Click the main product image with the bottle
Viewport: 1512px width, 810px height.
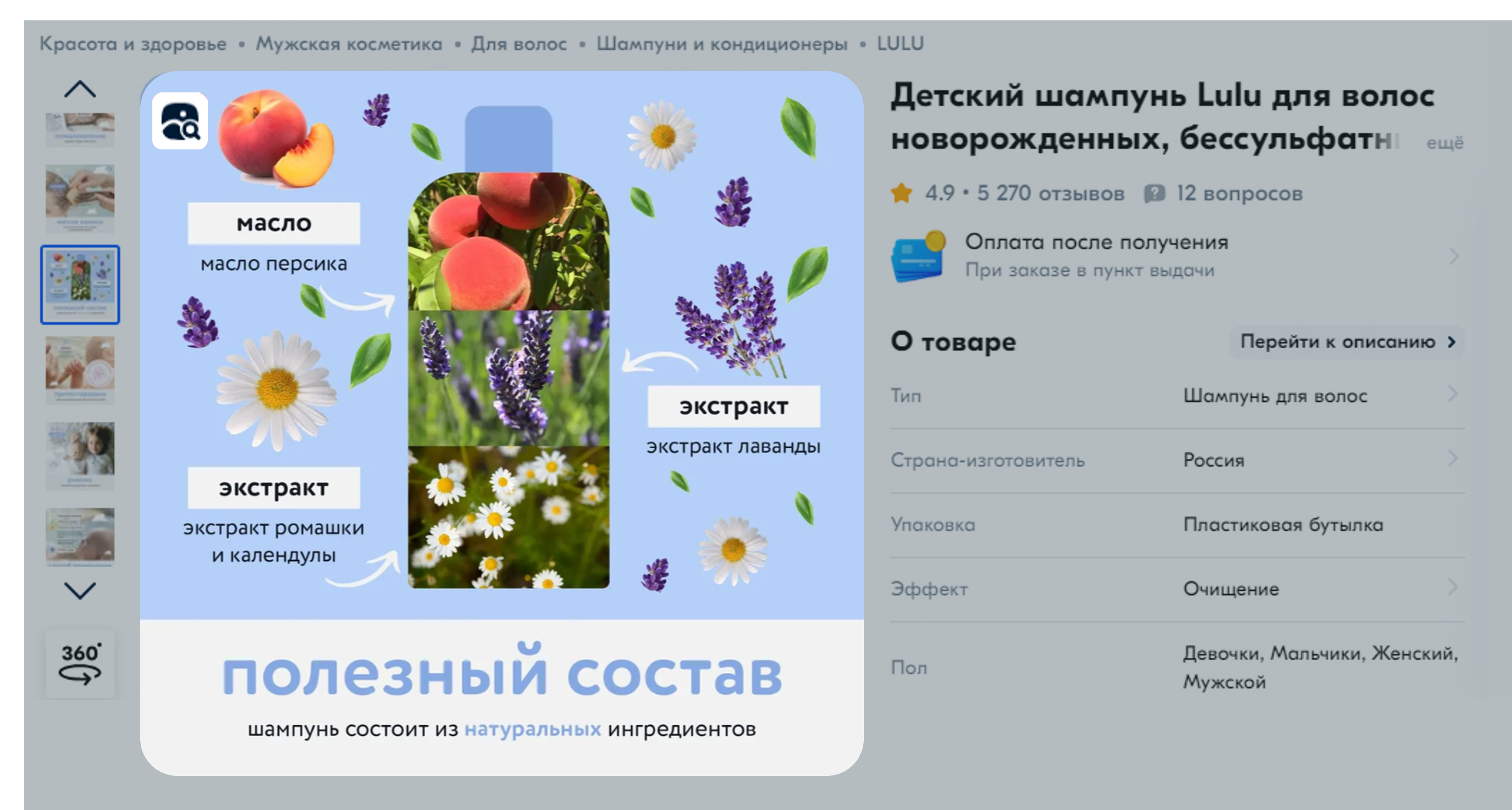(x=502, y=423)
